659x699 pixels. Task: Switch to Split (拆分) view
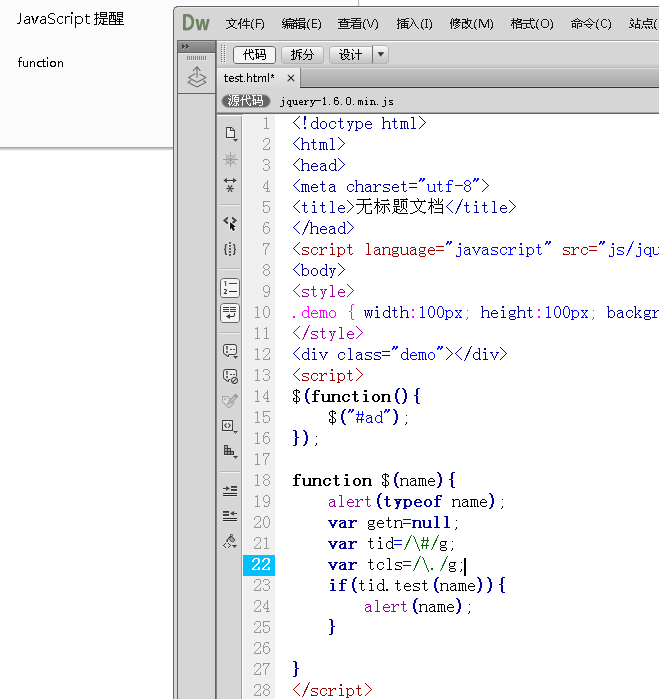302,55
